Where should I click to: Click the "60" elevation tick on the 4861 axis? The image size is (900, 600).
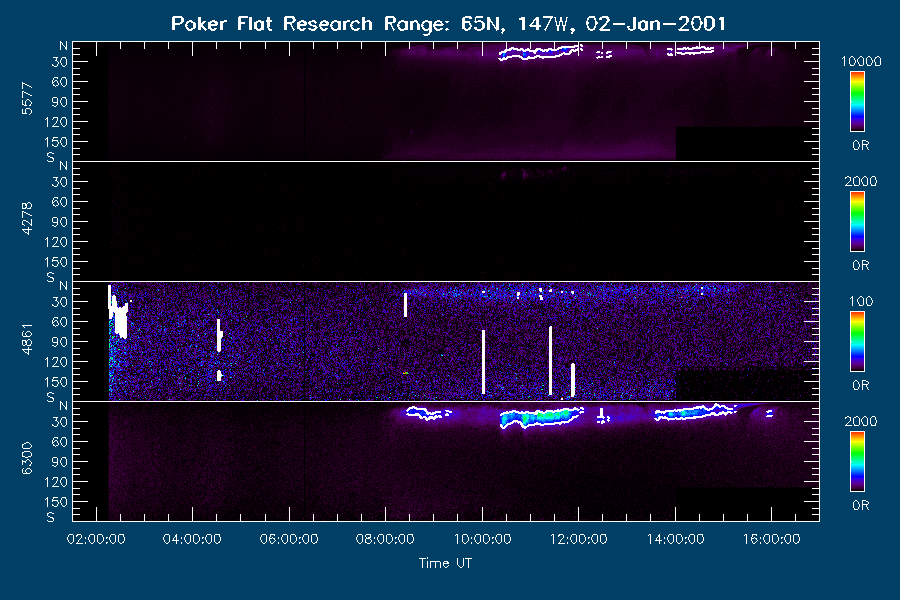point(60,322)
